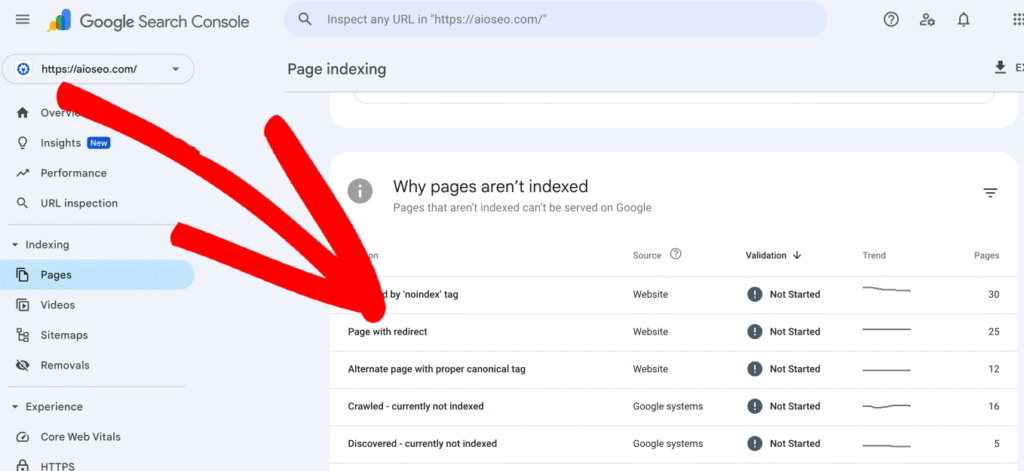This screenshot has height=471, width=1024.
Task: Open the URL inspection tool
Action: click(x=78, y=203)
